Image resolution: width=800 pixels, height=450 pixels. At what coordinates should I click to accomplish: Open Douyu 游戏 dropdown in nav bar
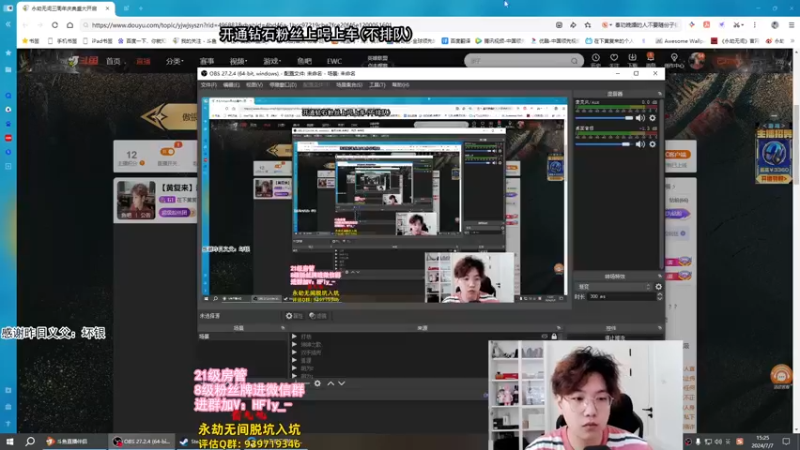(272, 61)
